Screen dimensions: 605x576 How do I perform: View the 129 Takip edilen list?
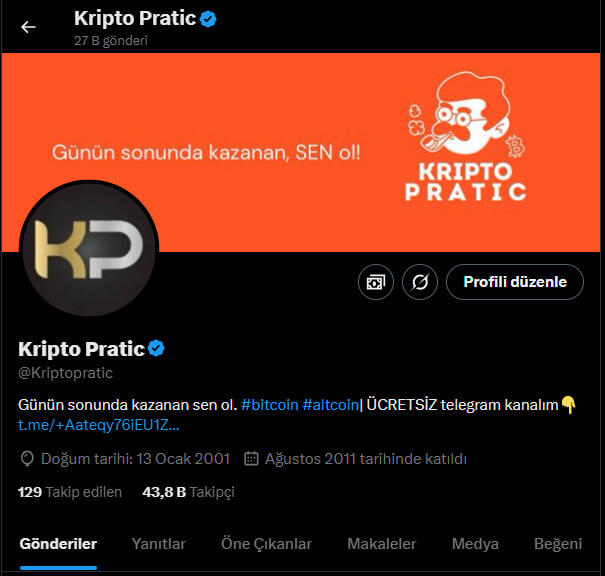(x=70, y=492)
